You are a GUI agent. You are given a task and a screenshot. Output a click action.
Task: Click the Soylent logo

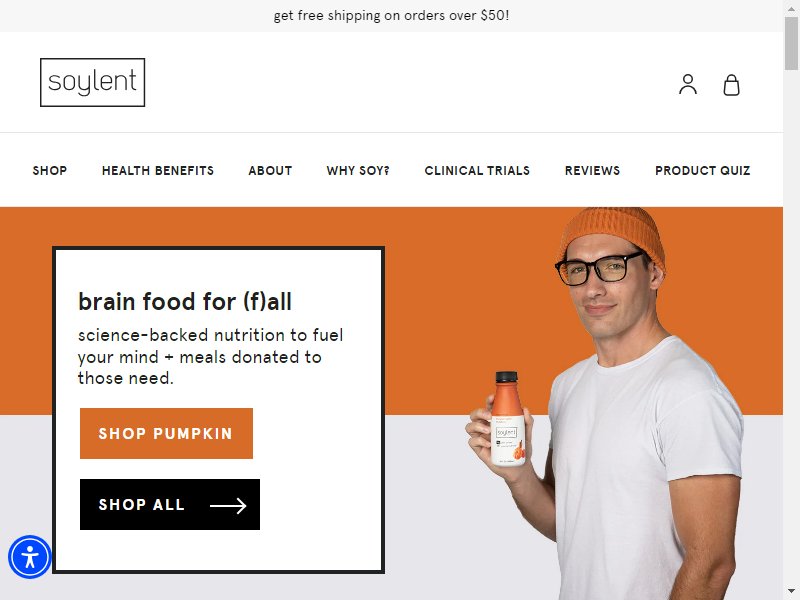[92, 82]
